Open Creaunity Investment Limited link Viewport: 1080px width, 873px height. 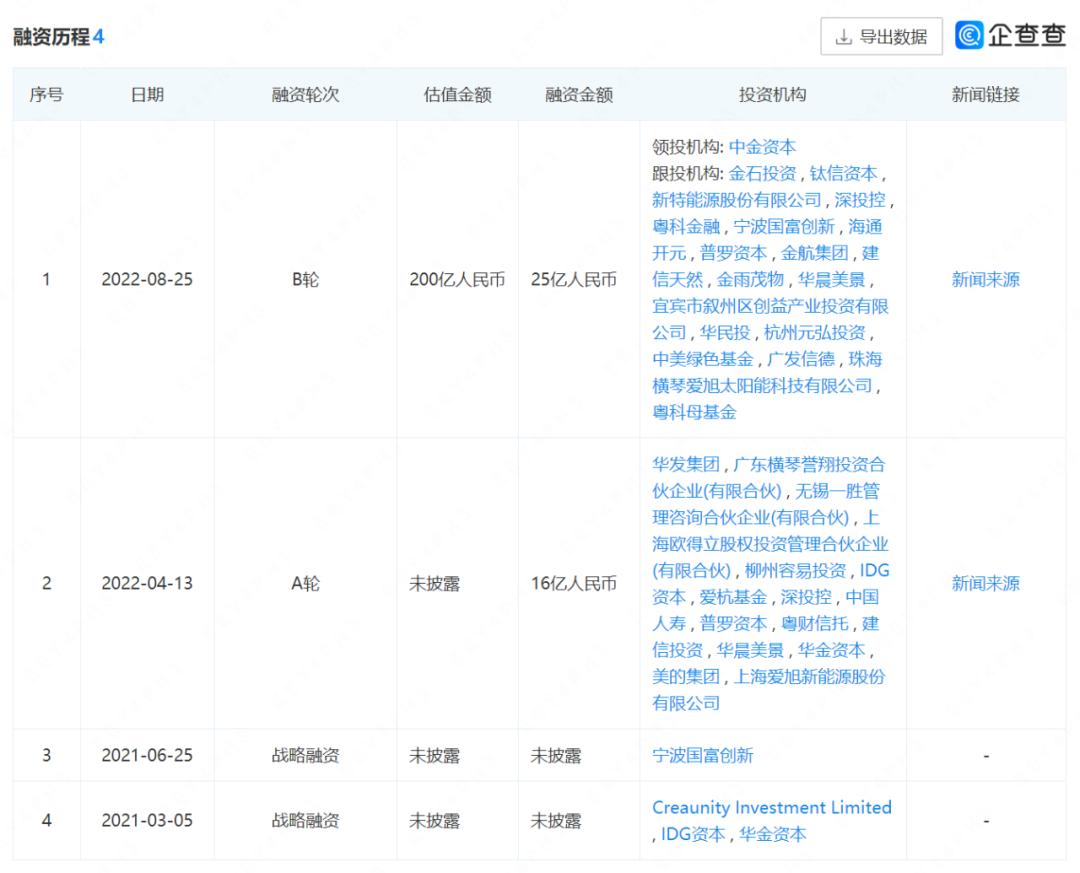pyautogui.click(x=771, y=807)
